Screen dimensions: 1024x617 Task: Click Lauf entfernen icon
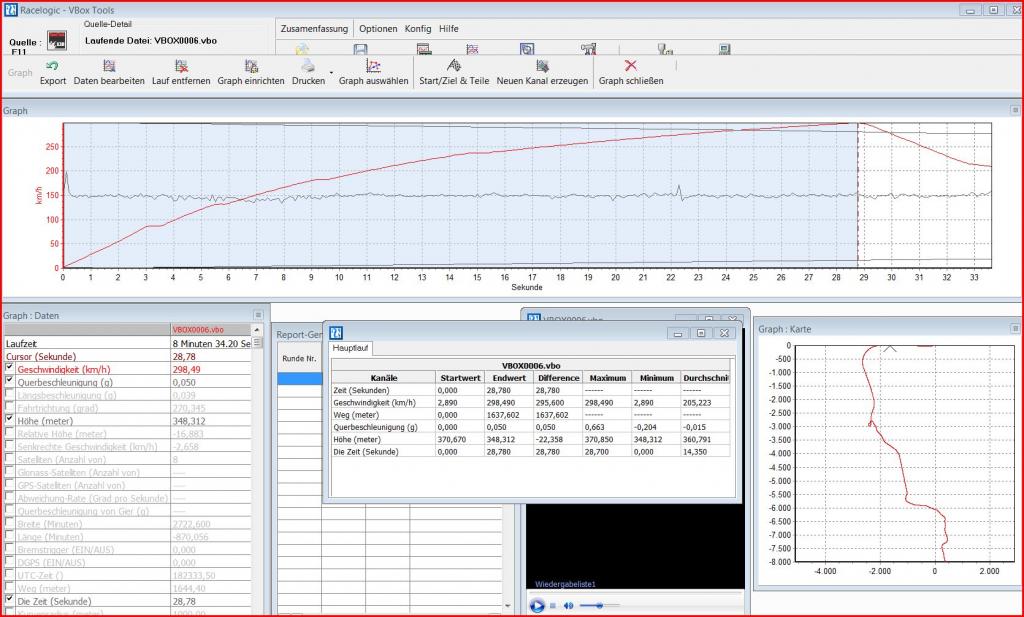pos(181,66)
